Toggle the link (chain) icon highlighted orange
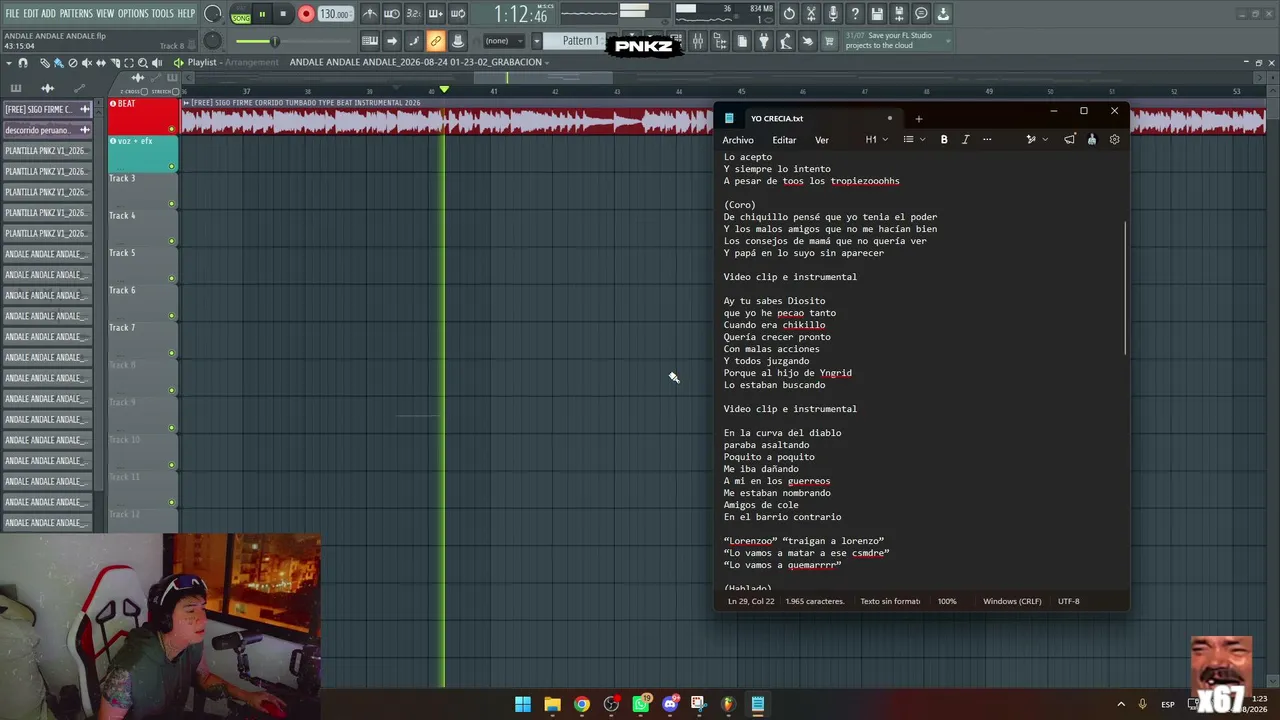Viewport: 1280px width, 720px height. (435, 41)
